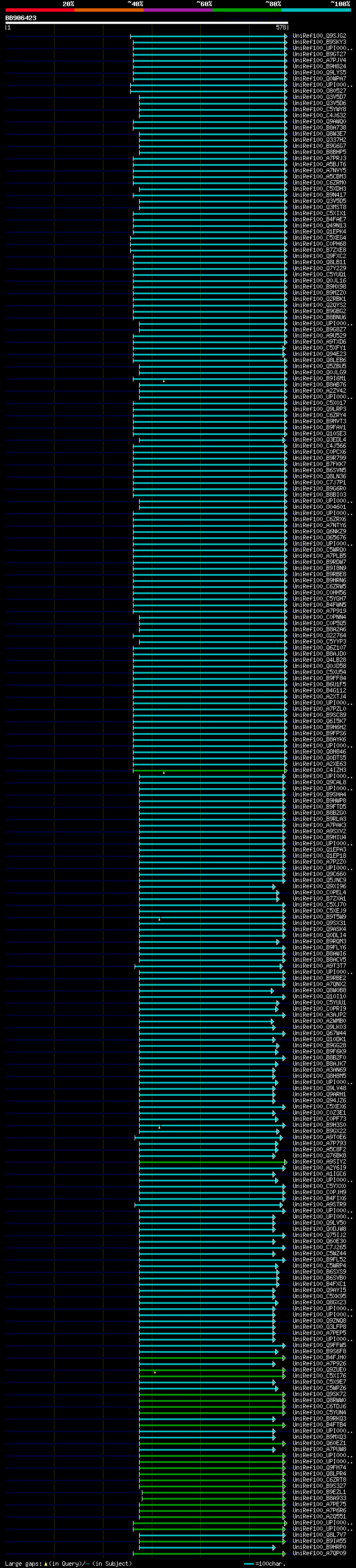Click the red ~20% identity legend segment
The height and width of the screenshot is (1568, 356).
click(x=39, y=10)
